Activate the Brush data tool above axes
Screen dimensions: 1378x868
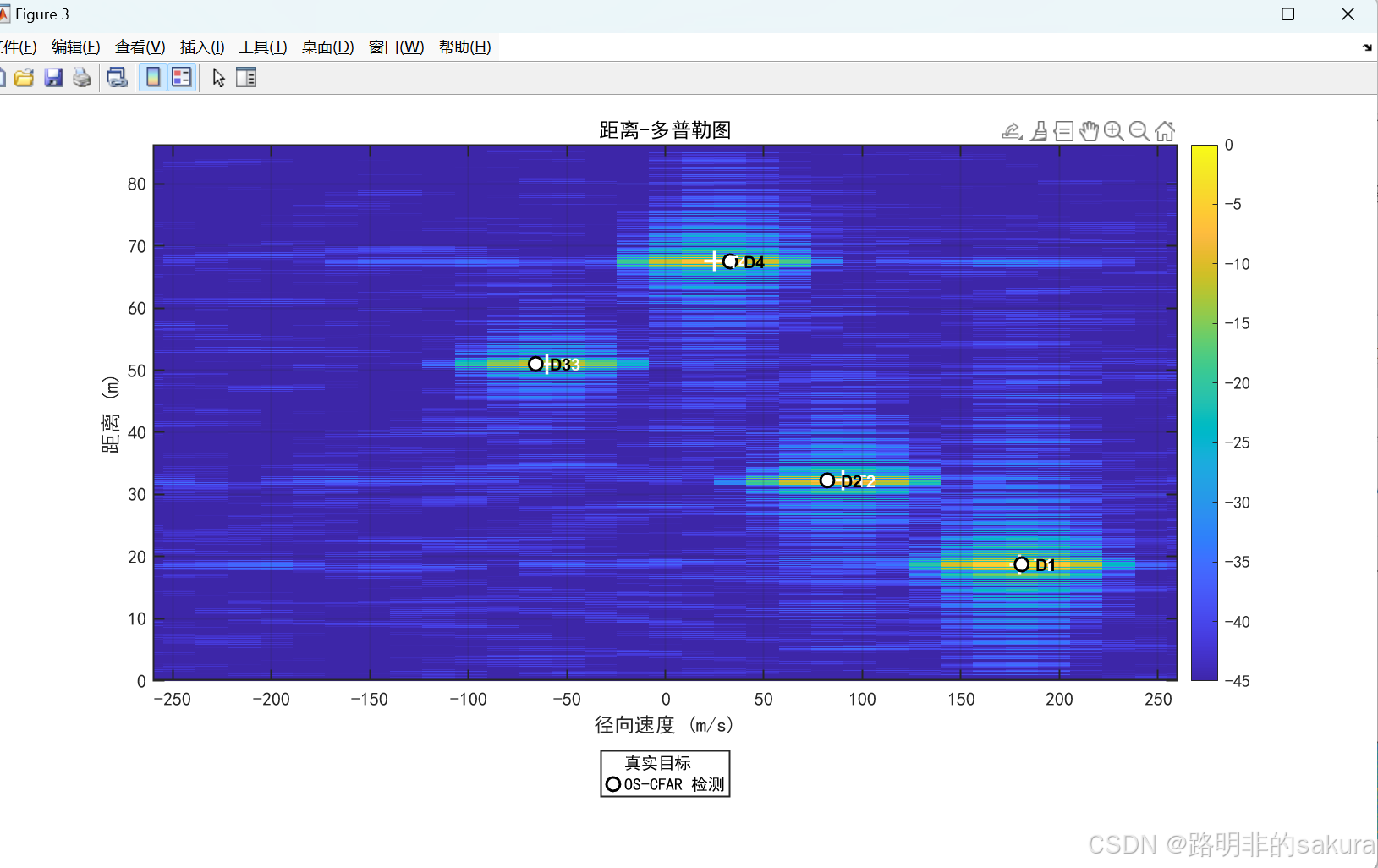(1039, 131)
